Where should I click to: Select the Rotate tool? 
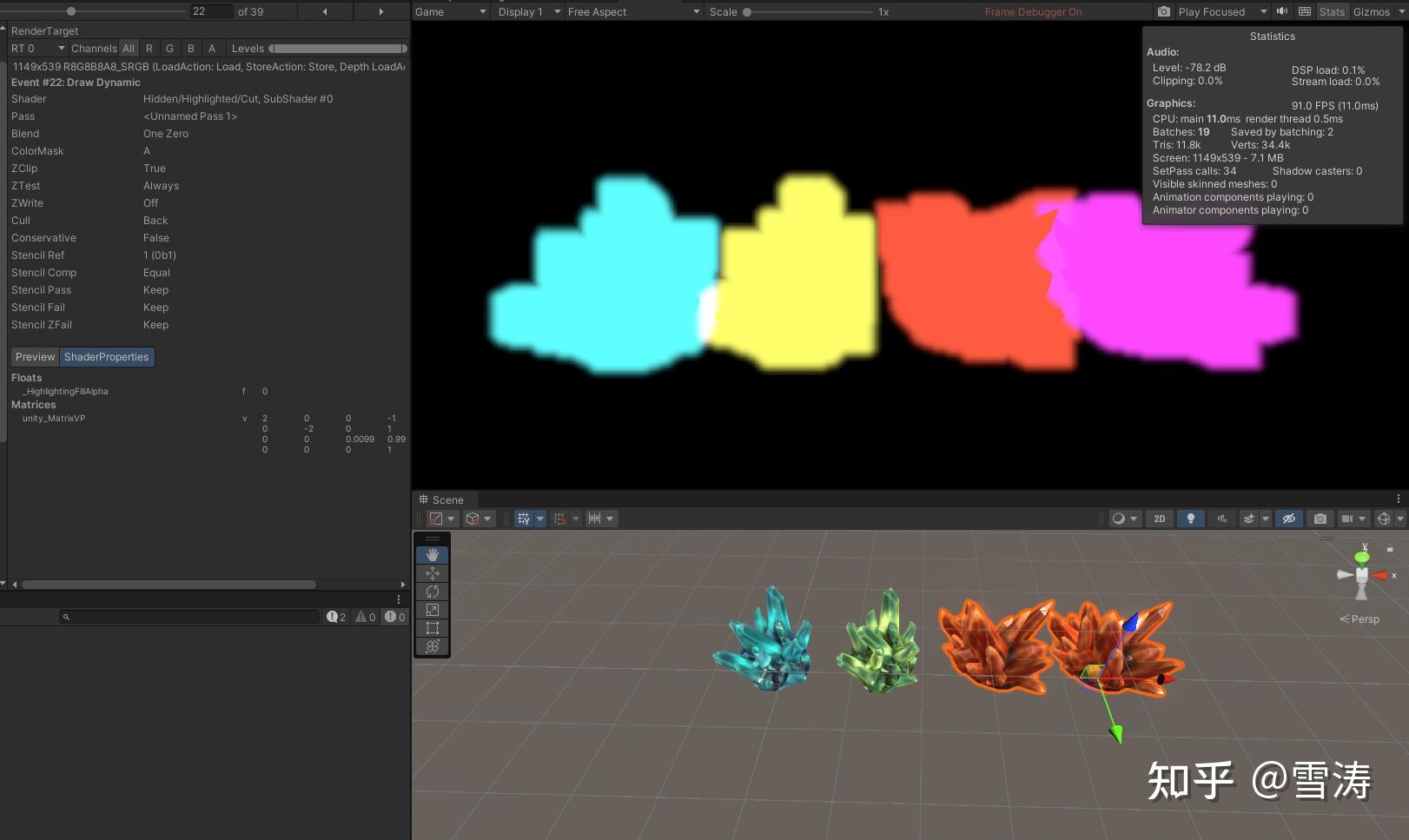(432, 592)
